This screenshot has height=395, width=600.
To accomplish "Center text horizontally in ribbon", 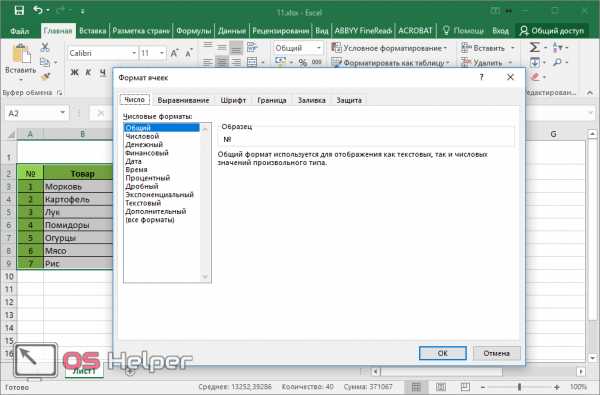I will (222, 62).
